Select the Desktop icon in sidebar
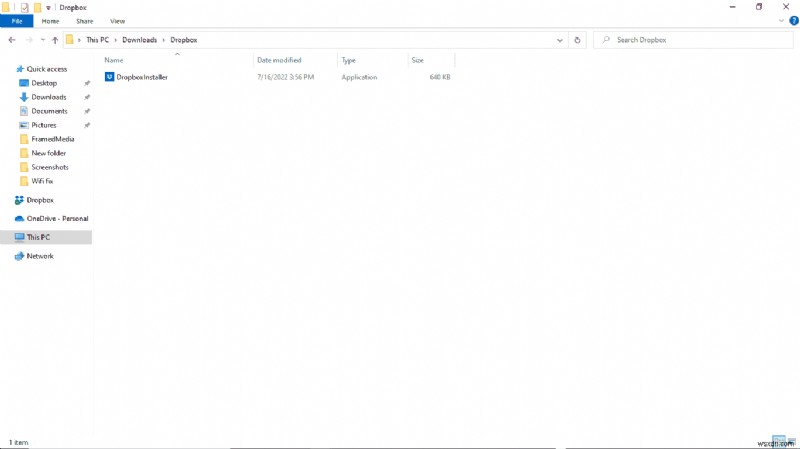This screenshot has height=449, width=800. coord(23,83)
